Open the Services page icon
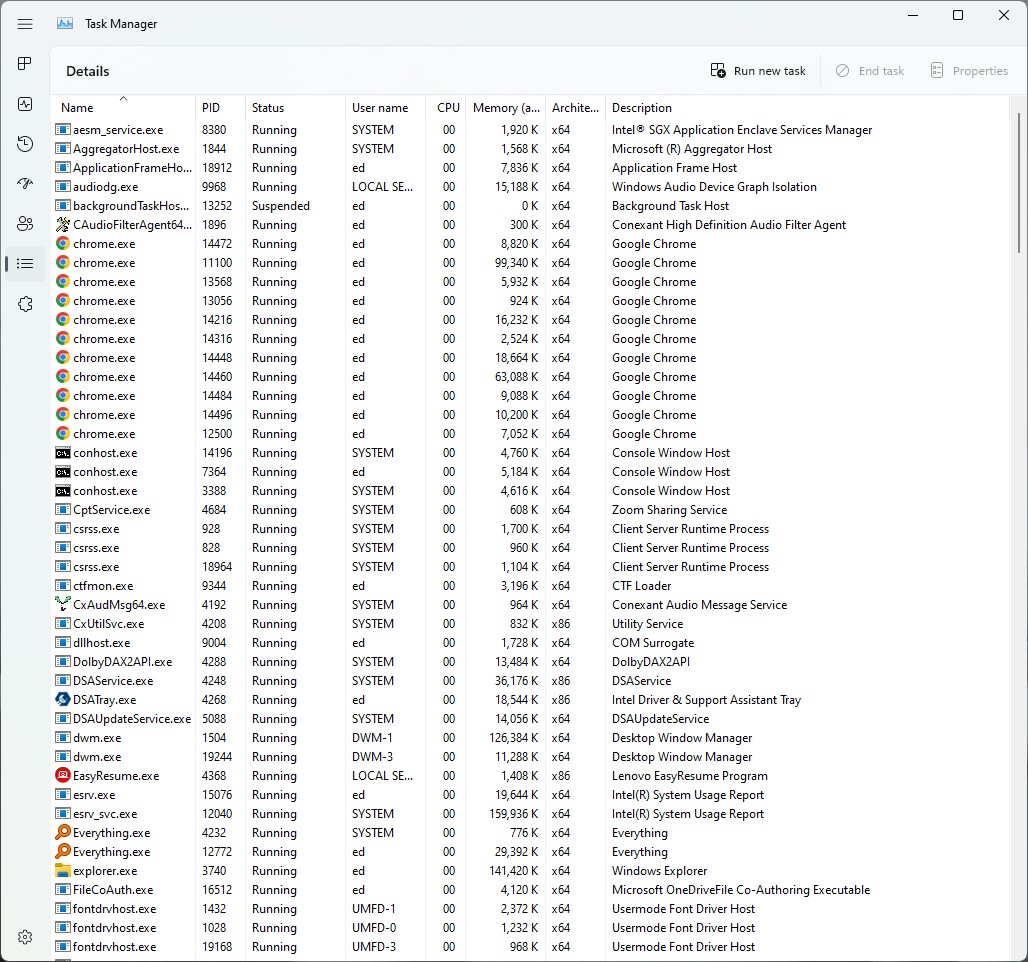 pyautogui.click(x=25, y=304)
